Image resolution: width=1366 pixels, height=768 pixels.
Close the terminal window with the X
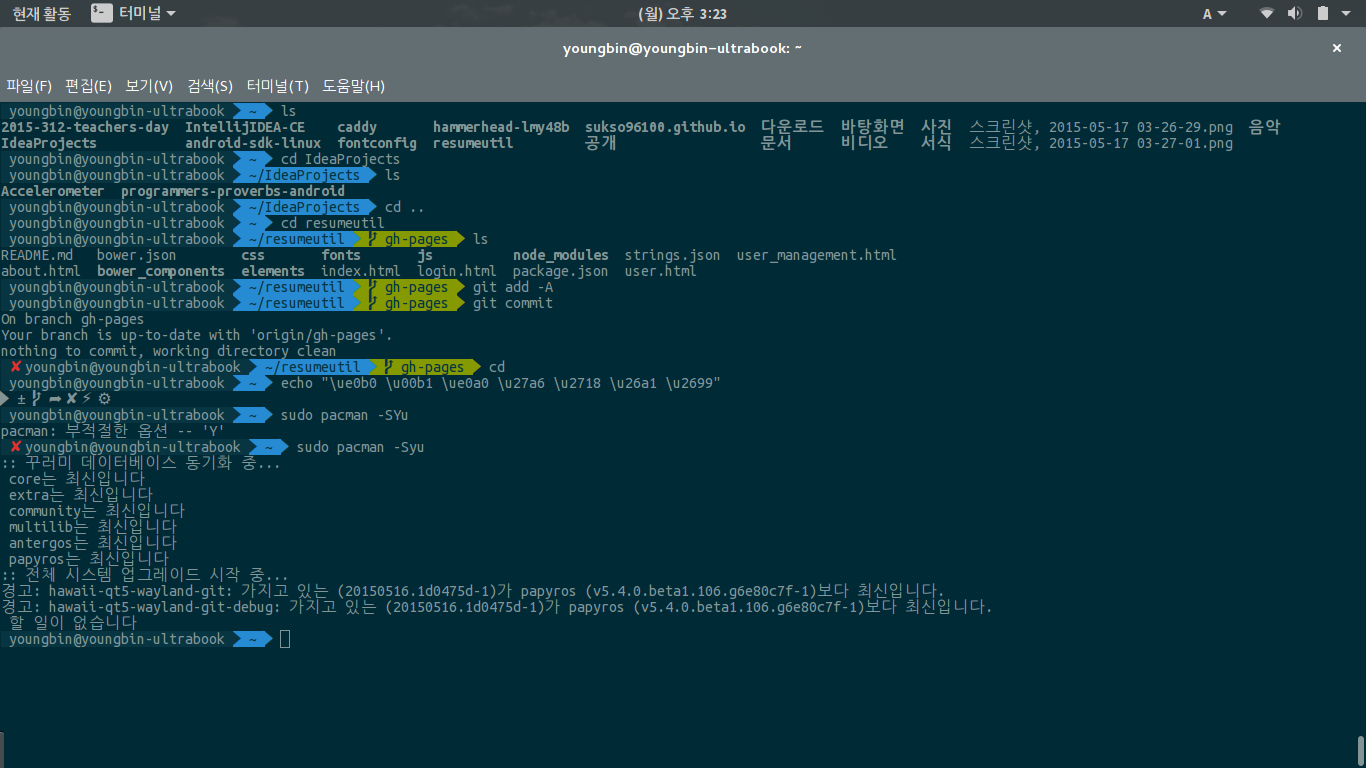1337,48
